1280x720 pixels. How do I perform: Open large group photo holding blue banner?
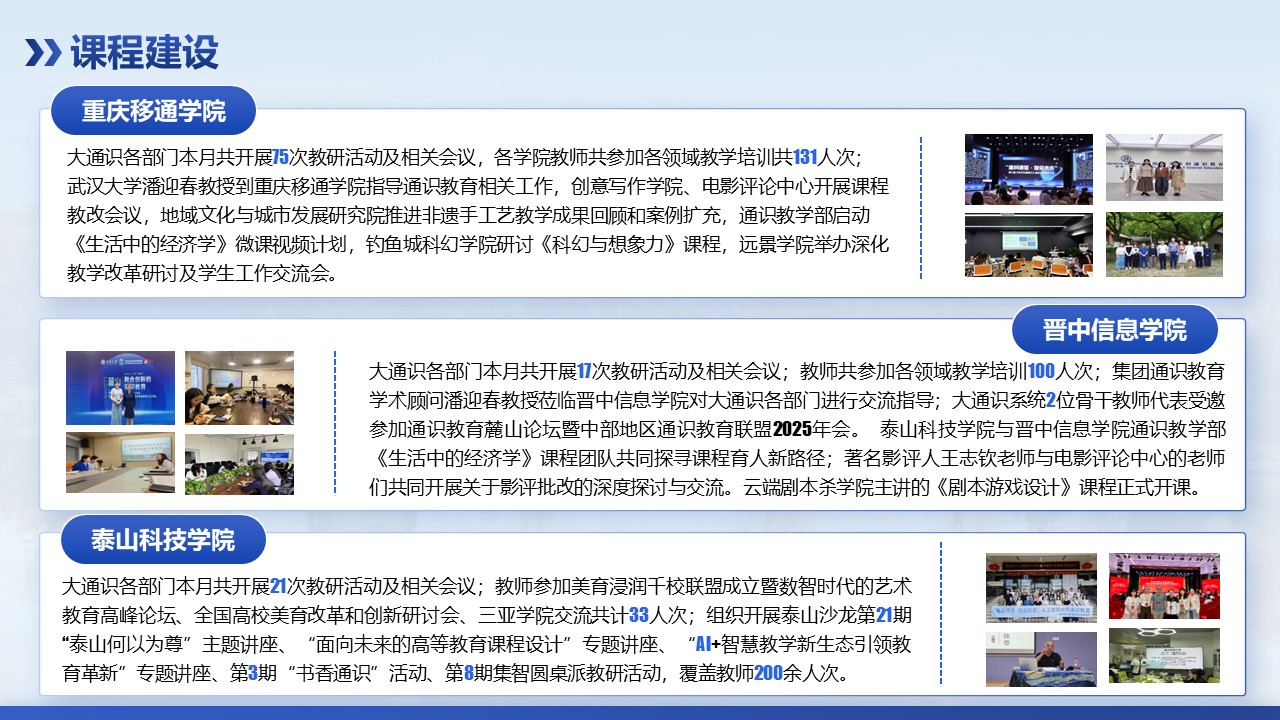click(x=1041, y=588)
